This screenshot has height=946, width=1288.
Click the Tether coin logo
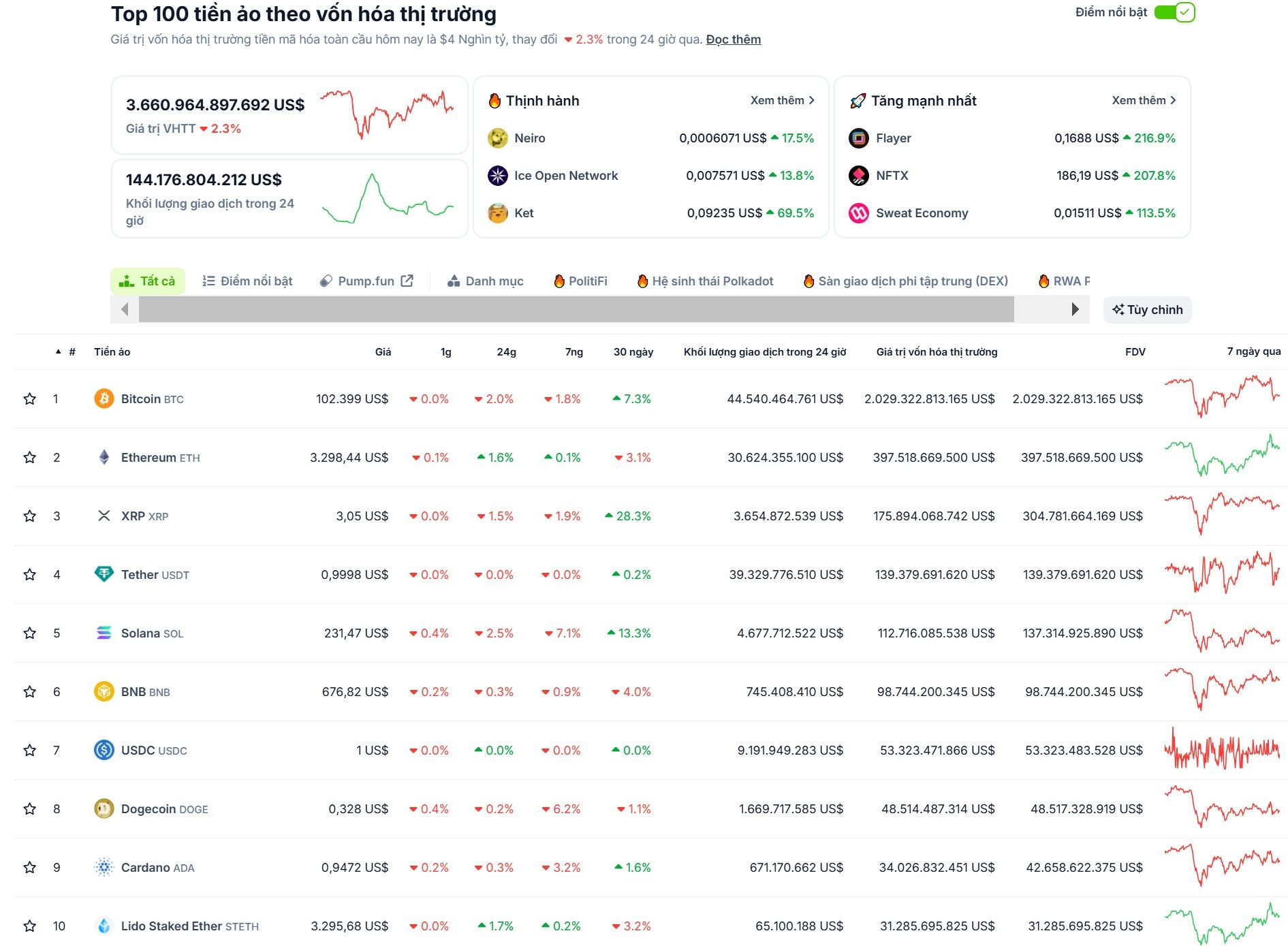pyautogui.click(x=104, y=574)
